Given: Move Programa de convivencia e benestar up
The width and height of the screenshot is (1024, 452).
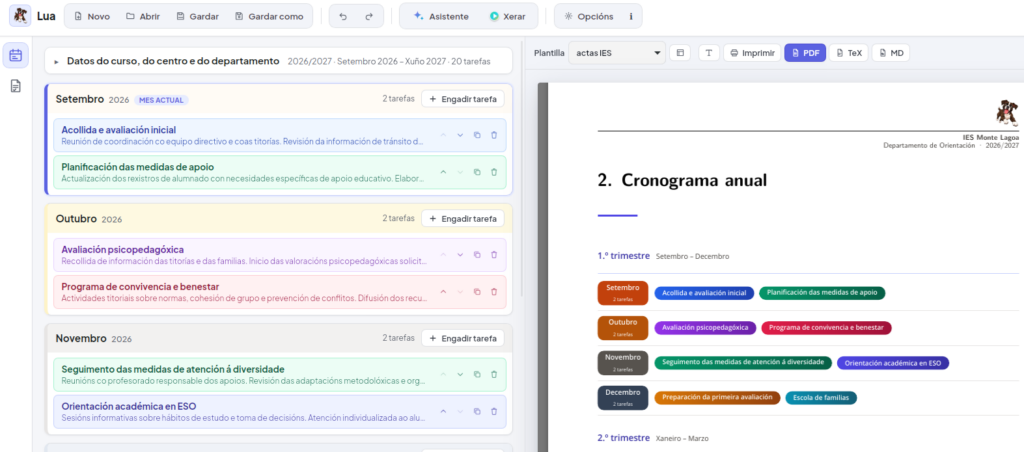Looking at the screenshot, I should tap(443, 291).
